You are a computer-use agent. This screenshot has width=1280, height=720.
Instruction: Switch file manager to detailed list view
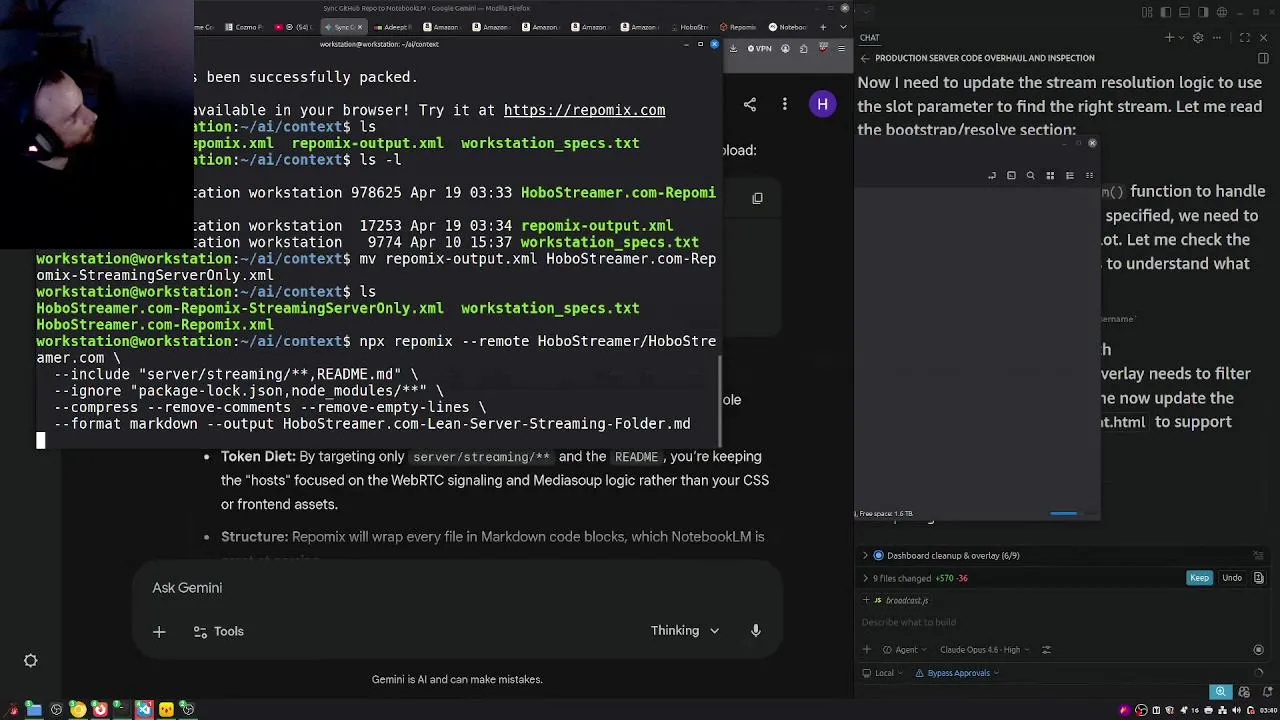(x=1070, y=176)
